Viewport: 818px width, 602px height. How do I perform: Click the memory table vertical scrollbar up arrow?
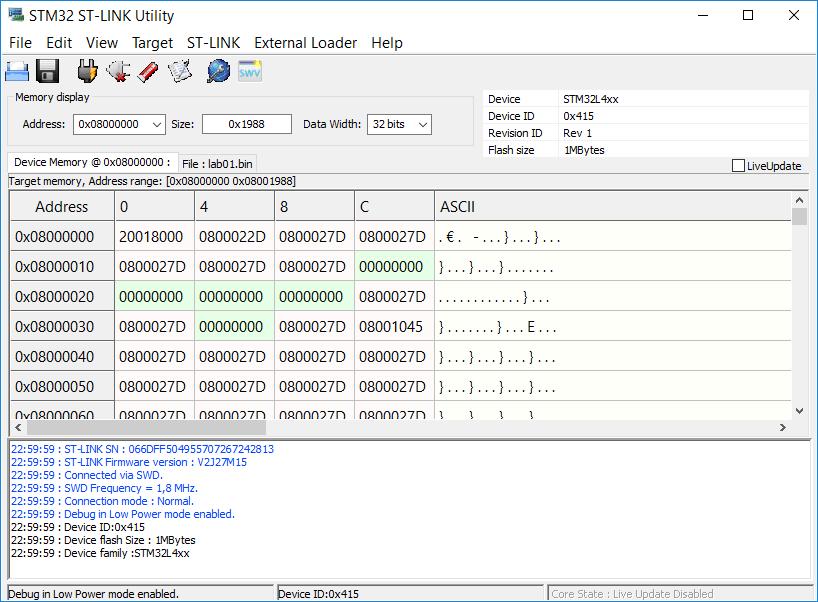799,200
